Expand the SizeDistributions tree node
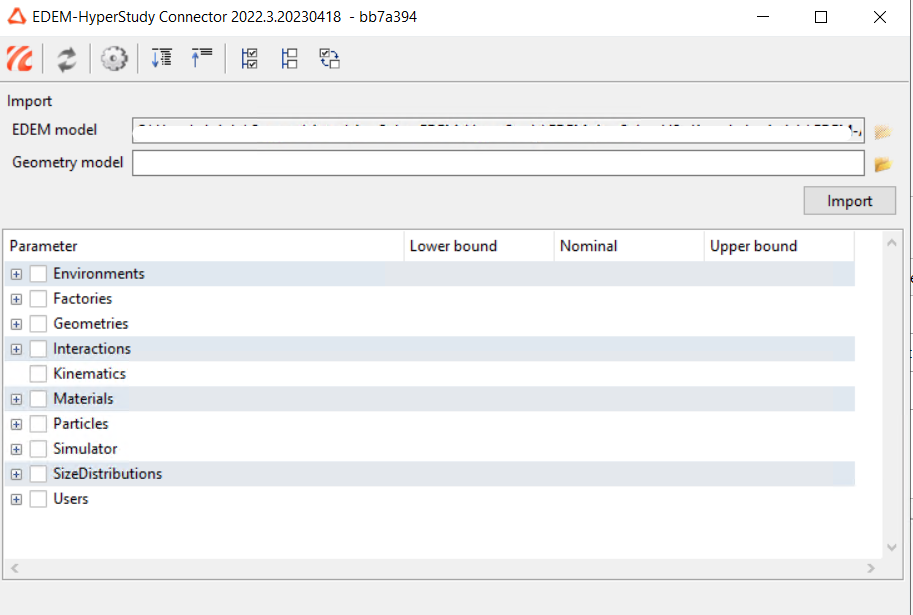 [x=16, y=475]
